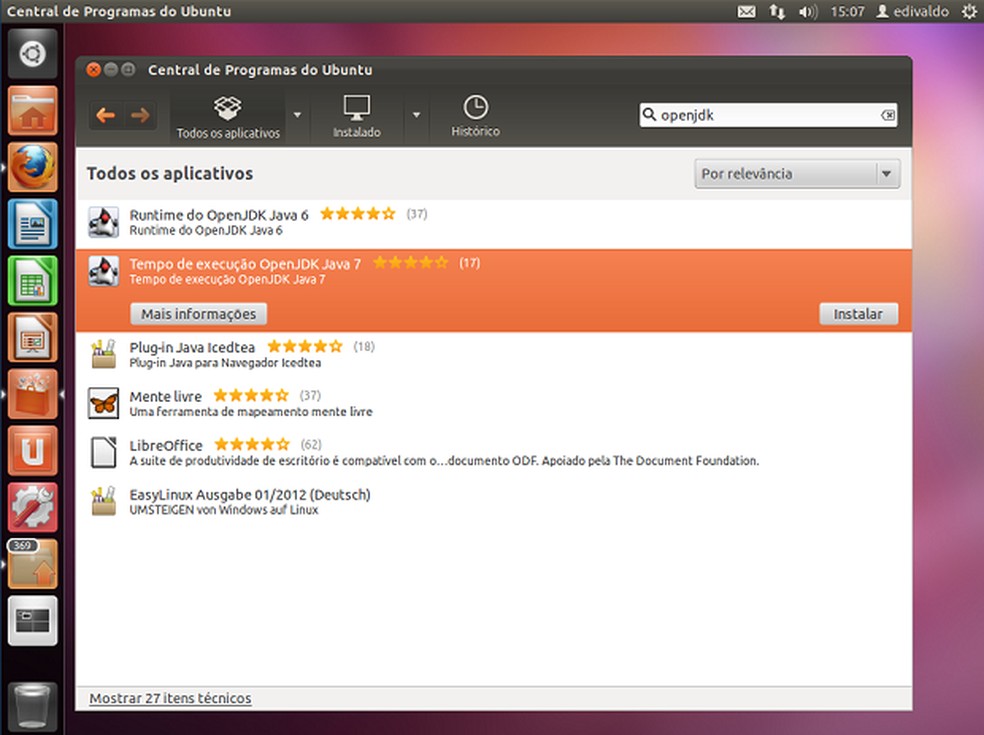The image size is (984, 735).
Task: Open the Trash in the launcher
Action: tap(33, 706)
